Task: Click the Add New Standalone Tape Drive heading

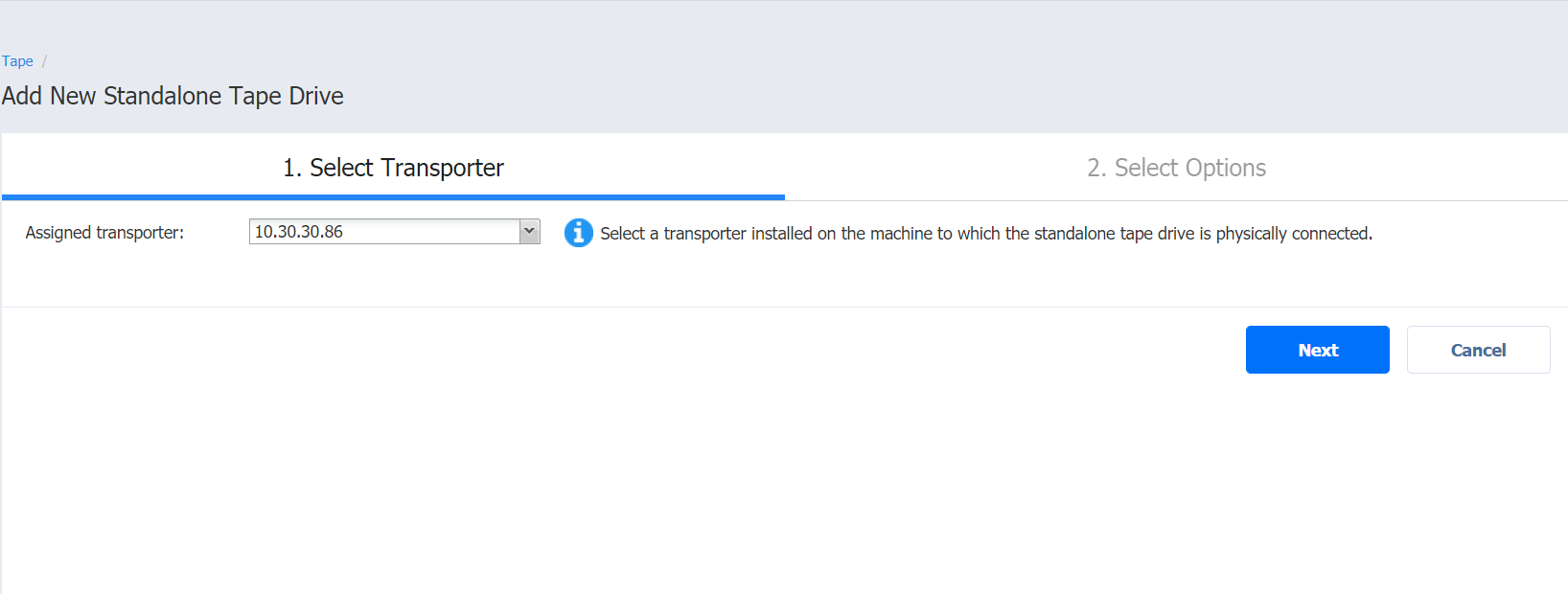Action: pyautogui.click(x=173, y=96)
